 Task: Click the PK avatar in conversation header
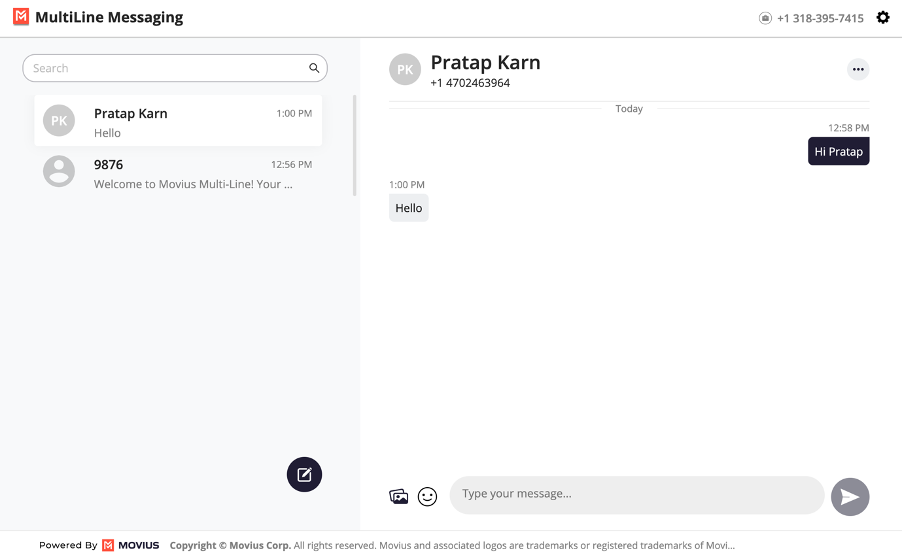(x=405, y=69)
